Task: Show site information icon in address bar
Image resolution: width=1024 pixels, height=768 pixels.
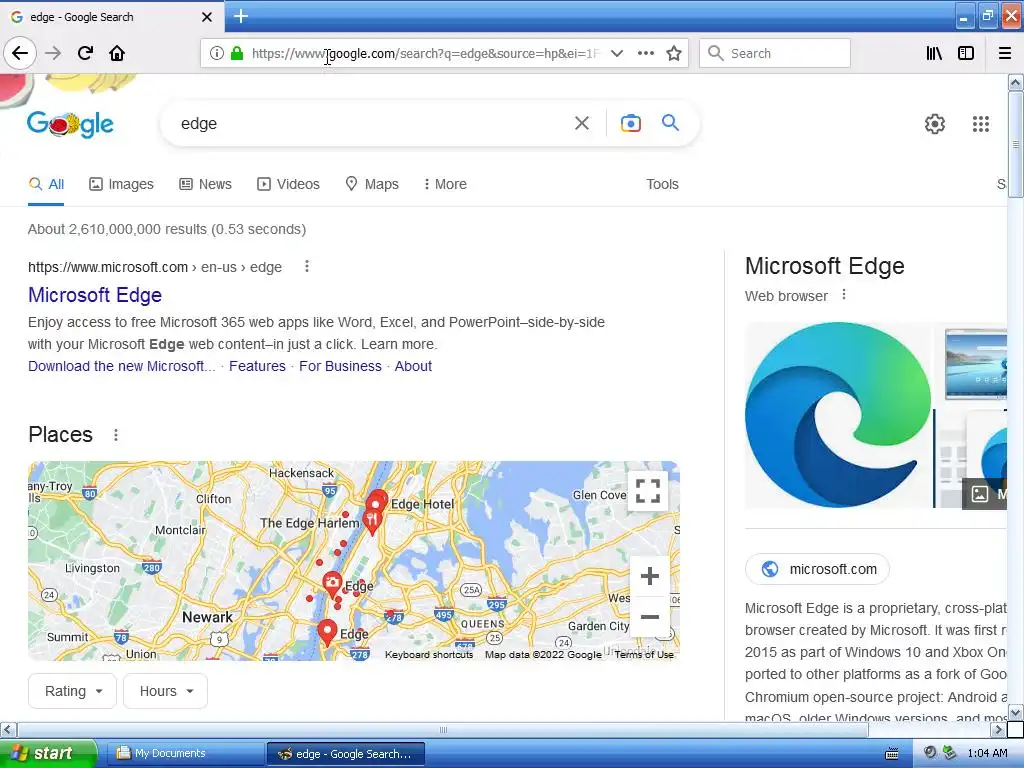Action: pyautogui.click(x=217, y=53)
